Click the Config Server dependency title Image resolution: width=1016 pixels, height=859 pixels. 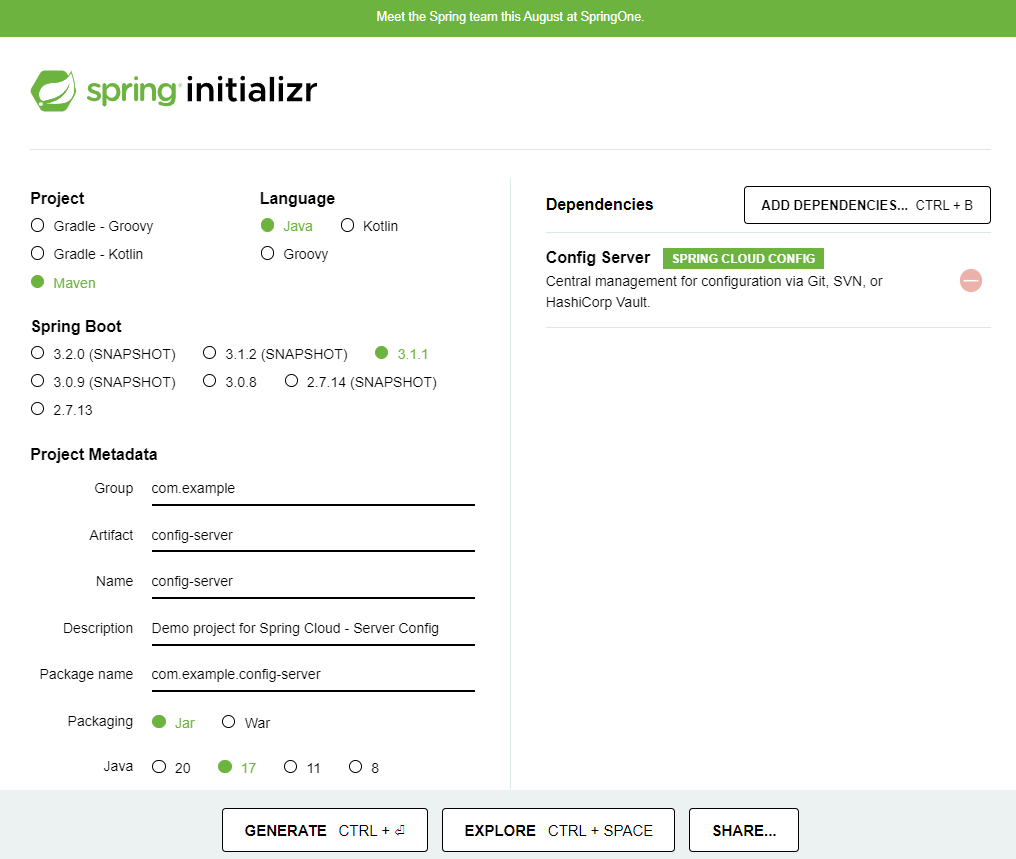[x=597, y=257]
